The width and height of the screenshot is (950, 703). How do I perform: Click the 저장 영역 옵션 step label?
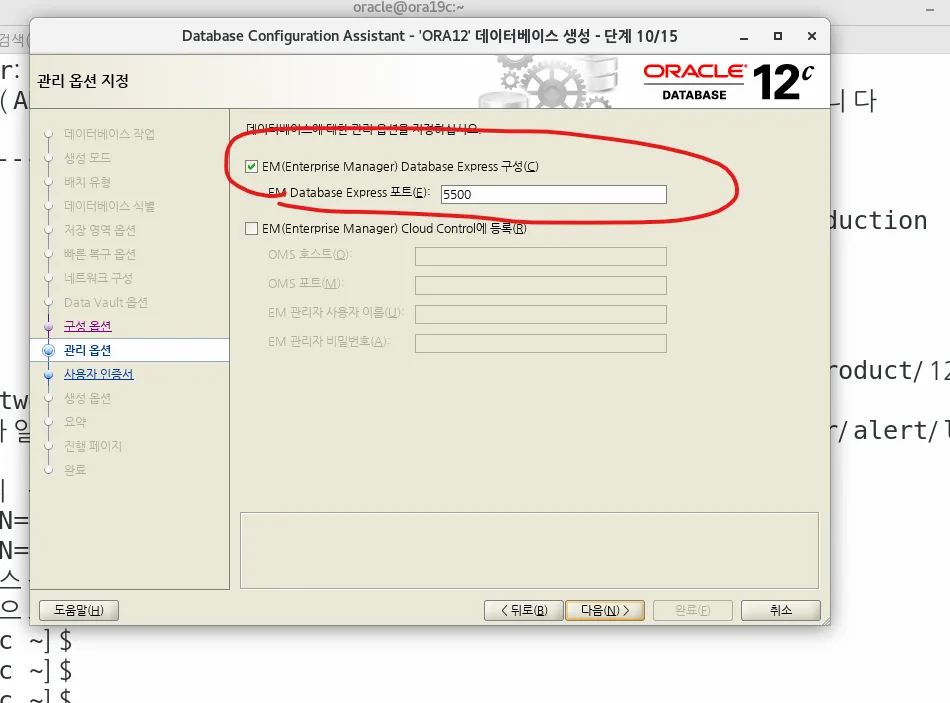[x=100, y=230]
